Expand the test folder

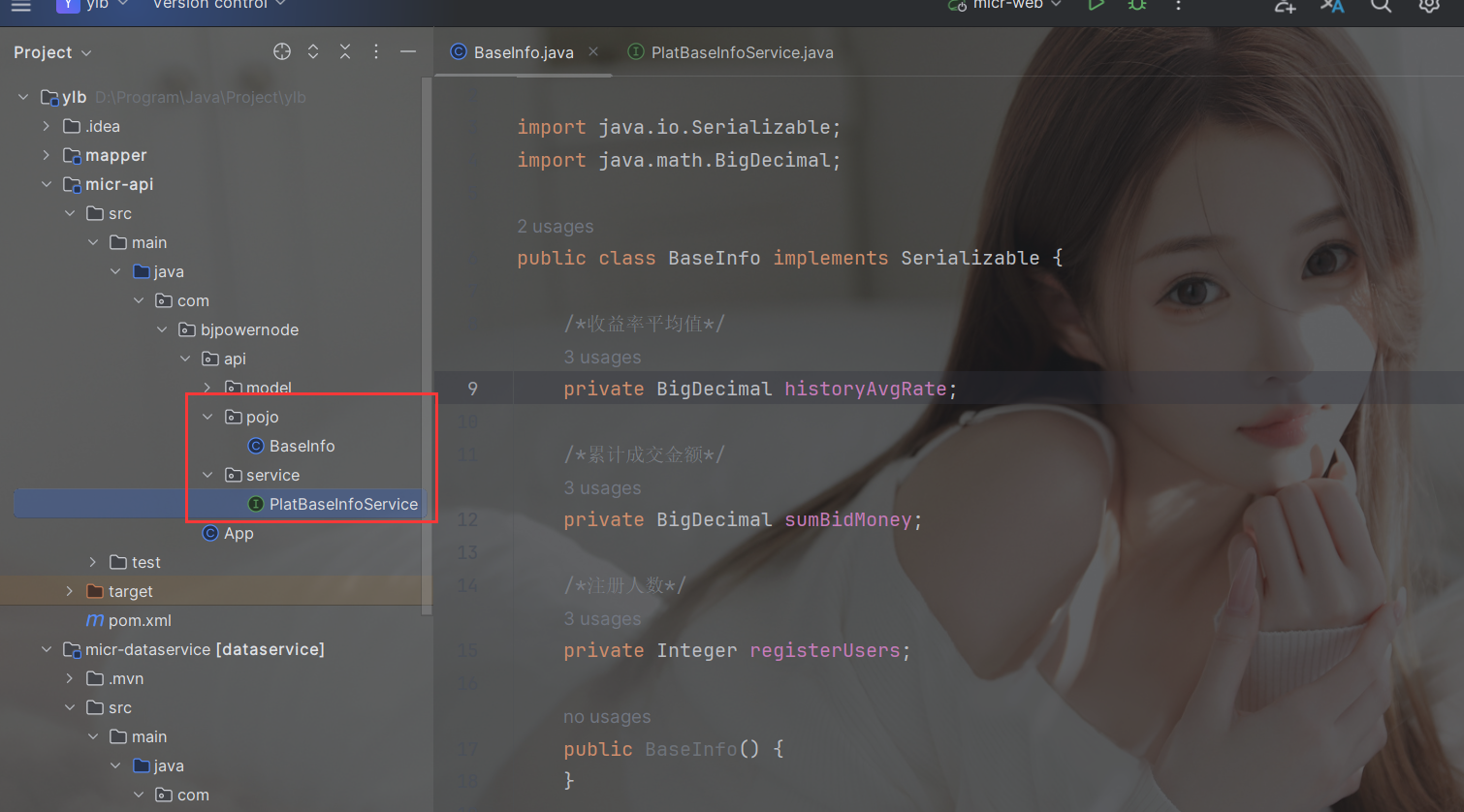(93, 562)
